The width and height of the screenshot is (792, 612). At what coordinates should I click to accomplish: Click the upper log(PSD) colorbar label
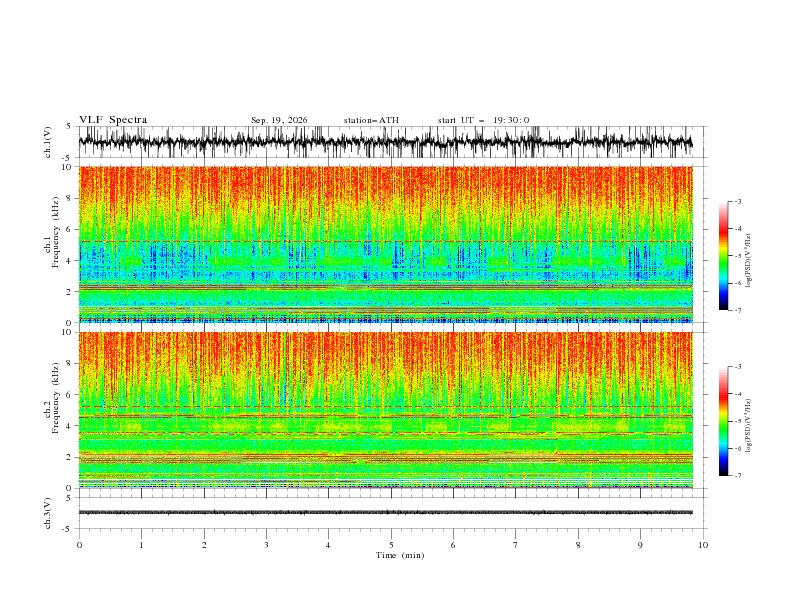pos(749,261)
